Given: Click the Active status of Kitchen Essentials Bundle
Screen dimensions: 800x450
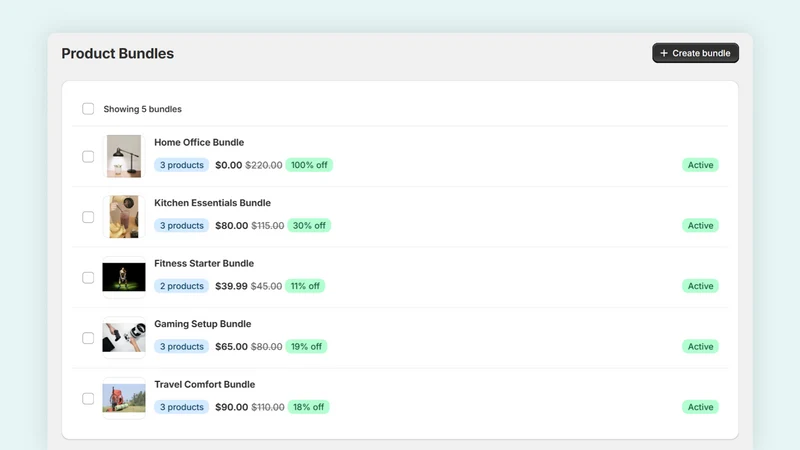Looking at the screenshot, I should tap(700, 226).
